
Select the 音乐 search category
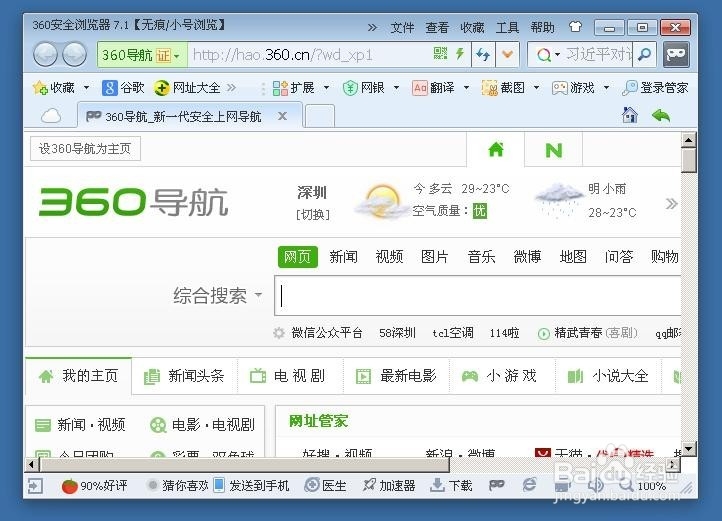click(481, 257)
